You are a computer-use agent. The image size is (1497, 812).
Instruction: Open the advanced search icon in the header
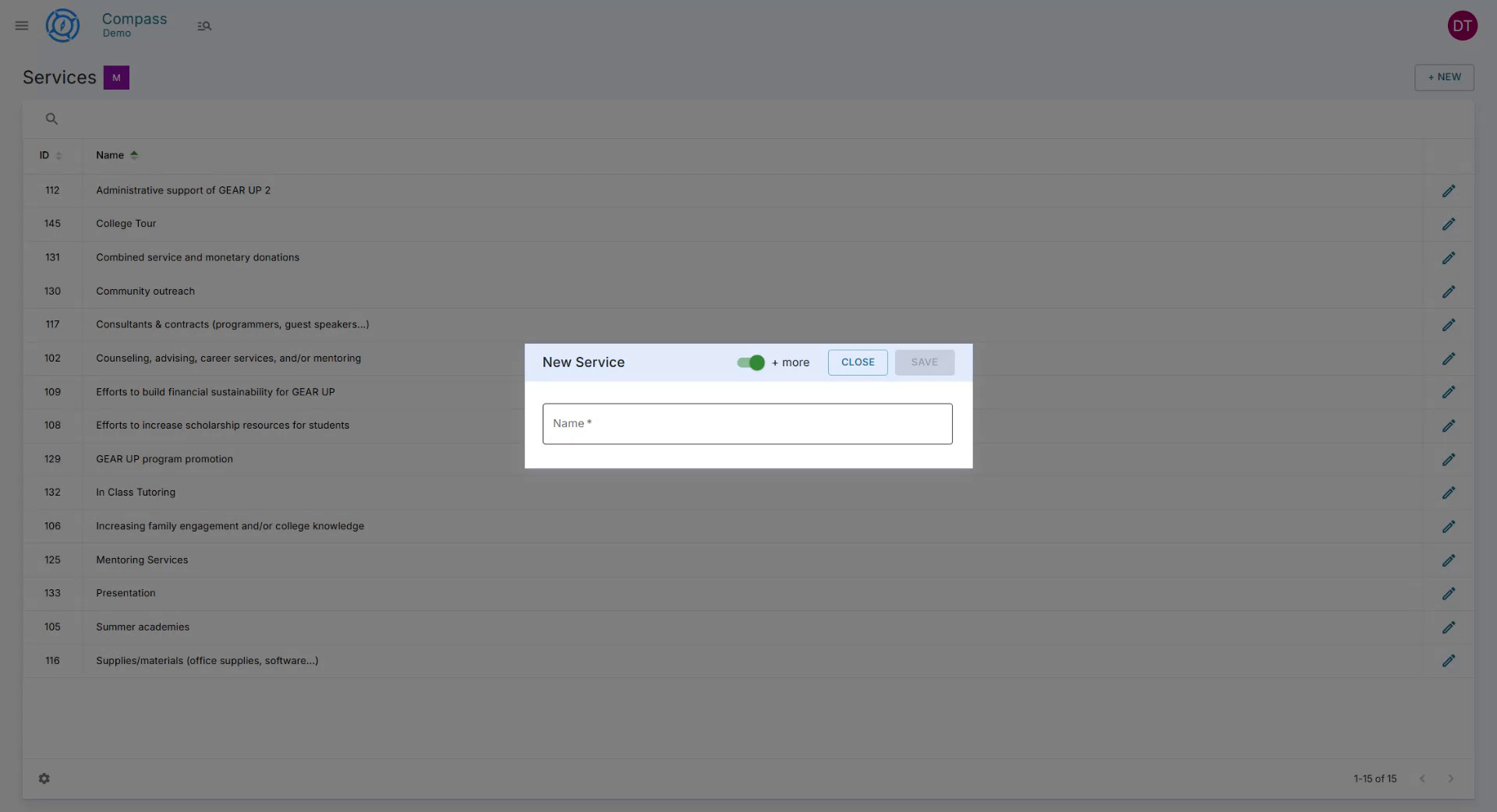coord(204,26)
